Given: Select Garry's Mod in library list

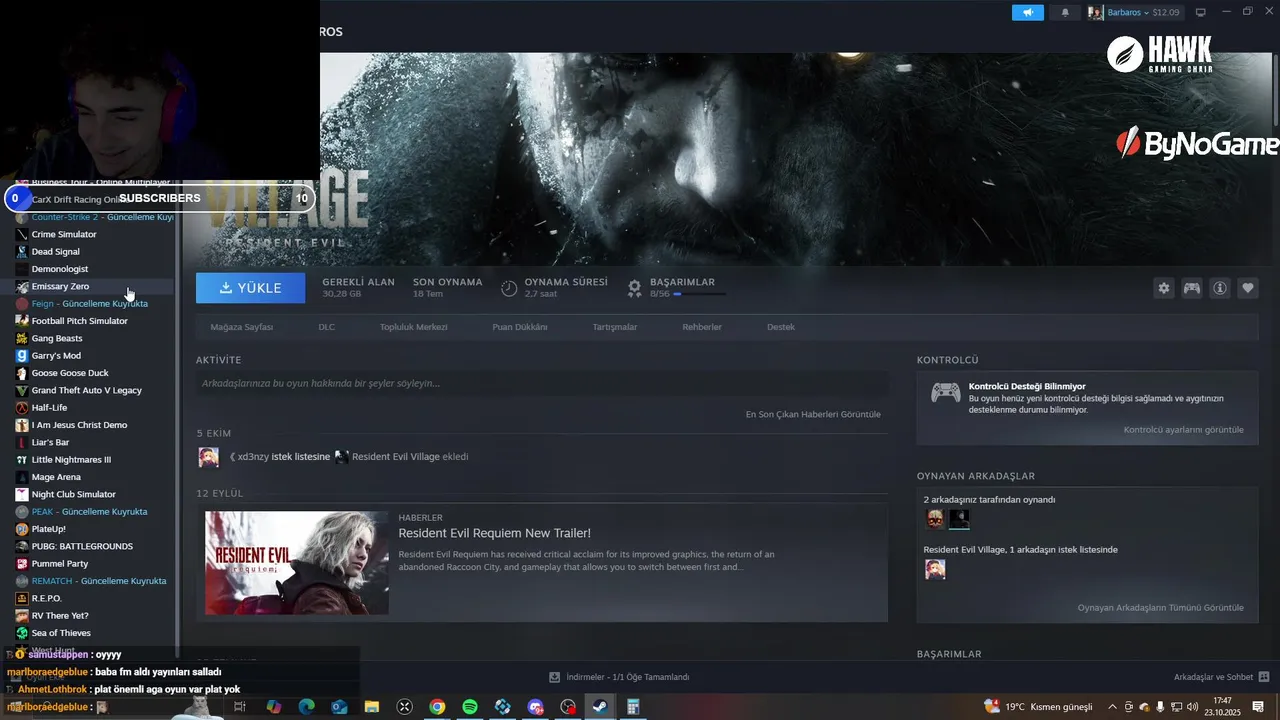Looking at the screenshot, I should click(x=56, y=356).
